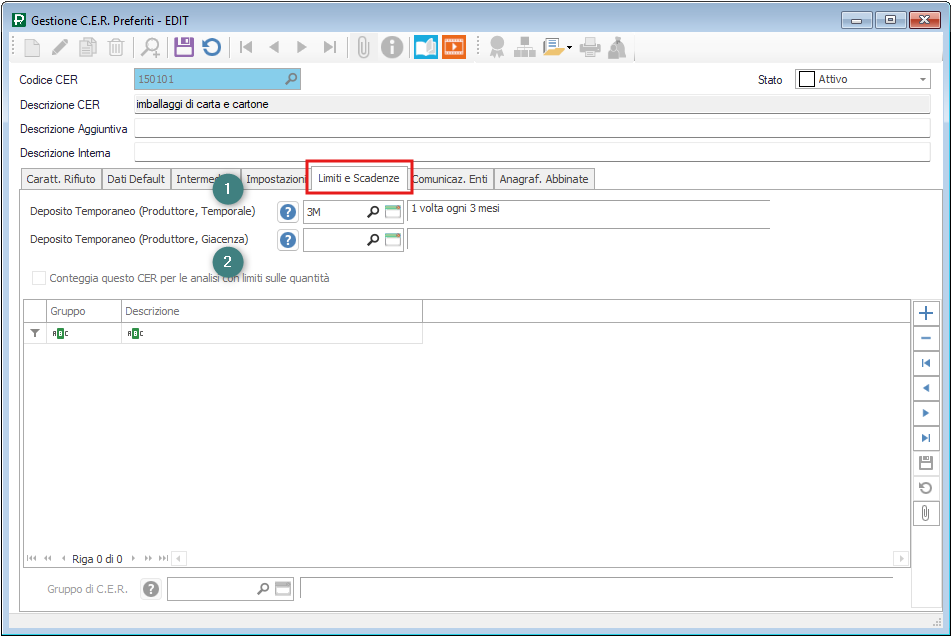Open the Anagraf. Abbinate tab

[x=544, y=179]
